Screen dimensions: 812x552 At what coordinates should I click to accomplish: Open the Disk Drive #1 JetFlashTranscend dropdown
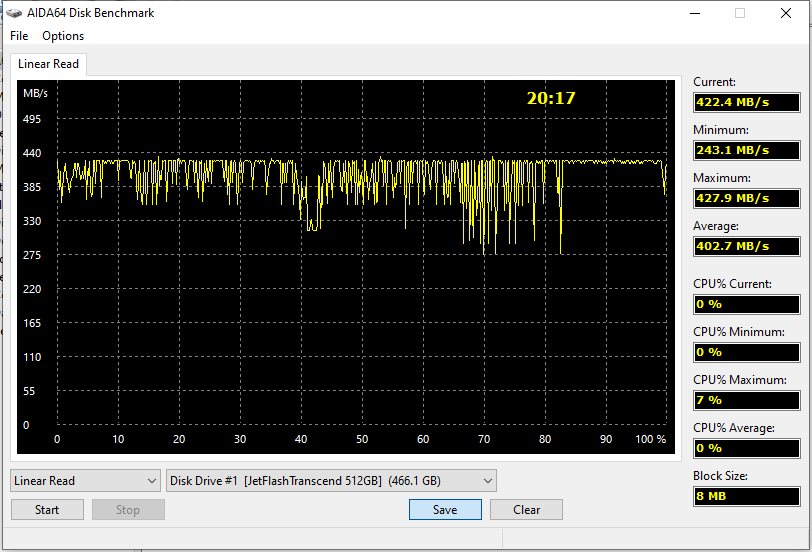point(331,481)
